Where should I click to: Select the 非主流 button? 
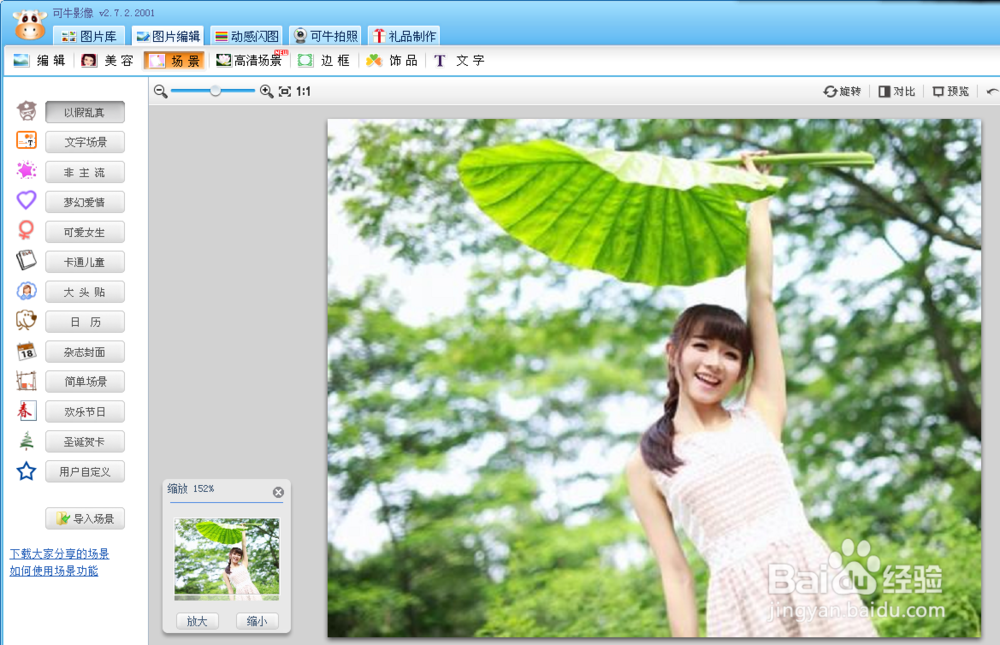click(85, 172)
